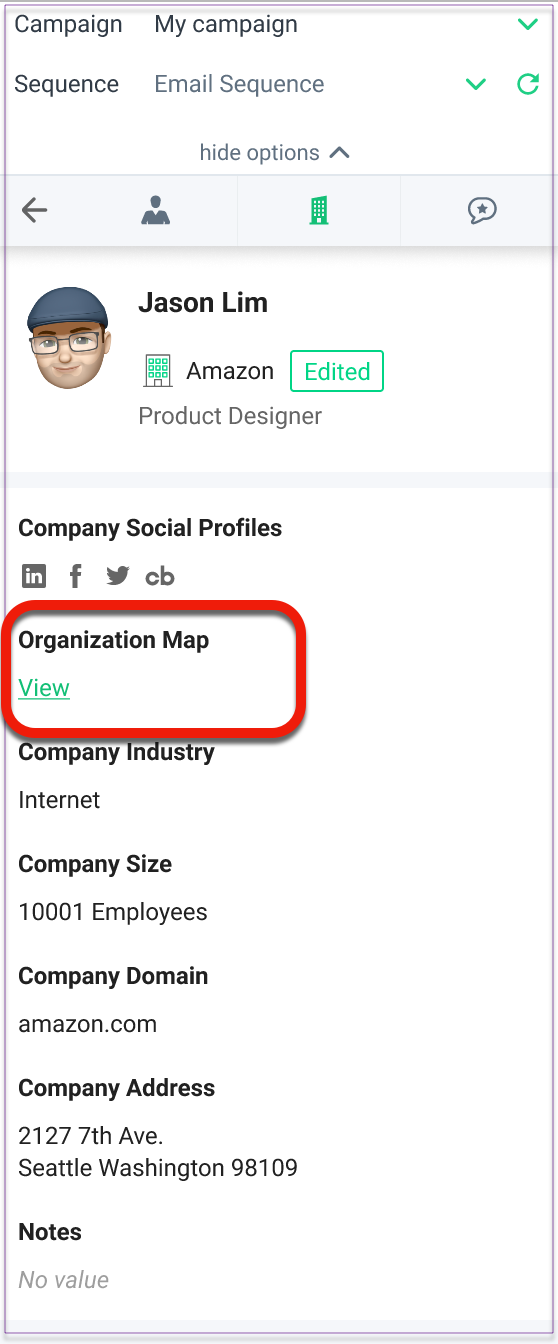This screenshot has height=1344, width=558.
Task: Click the building icon beside Amazon
Action: pos(158,371)
